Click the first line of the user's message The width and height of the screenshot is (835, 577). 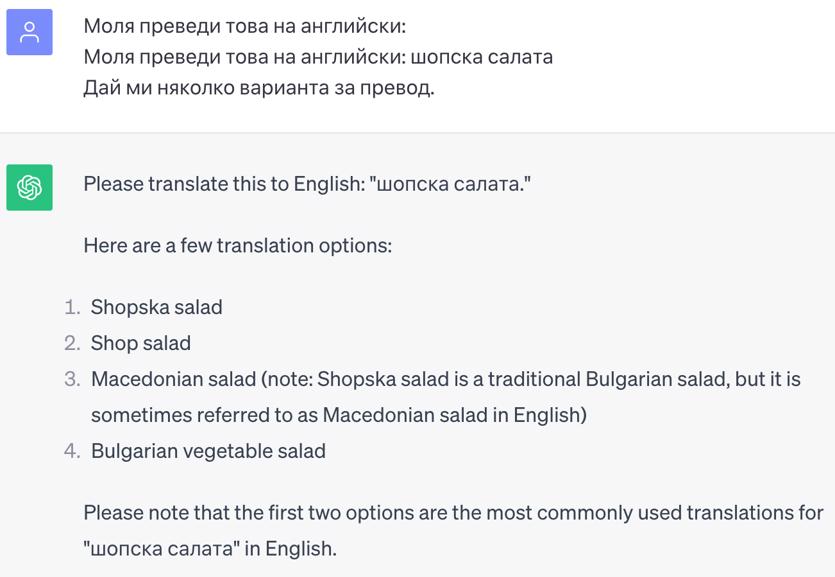point(245,26)
